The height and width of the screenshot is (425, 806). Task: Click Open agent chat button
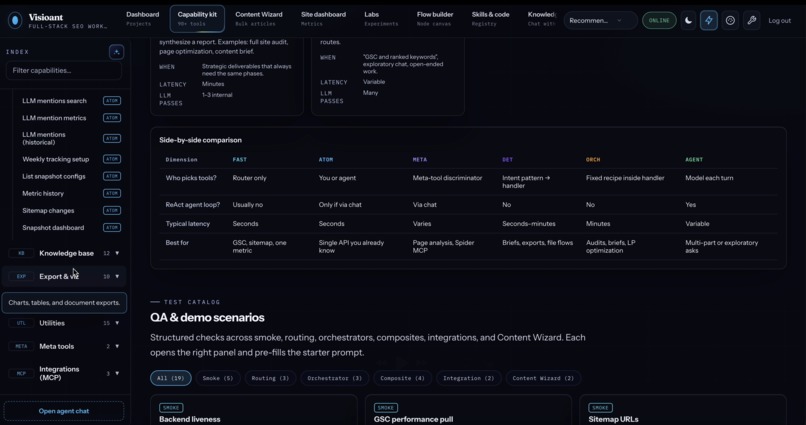(x=64, y=411)
